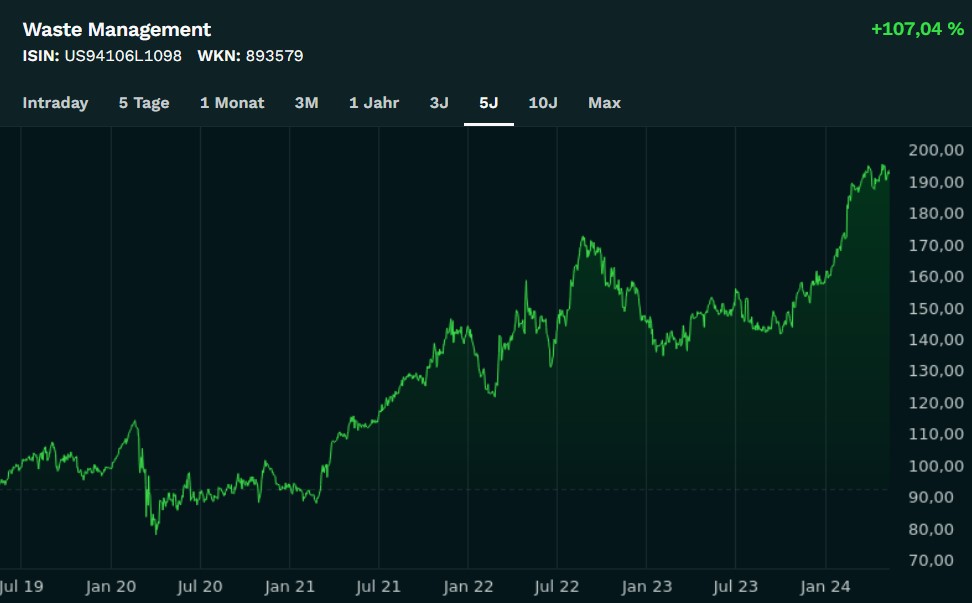Click the WKN value 893579
The image size is (972, 603).
click(x=274, y=56)
